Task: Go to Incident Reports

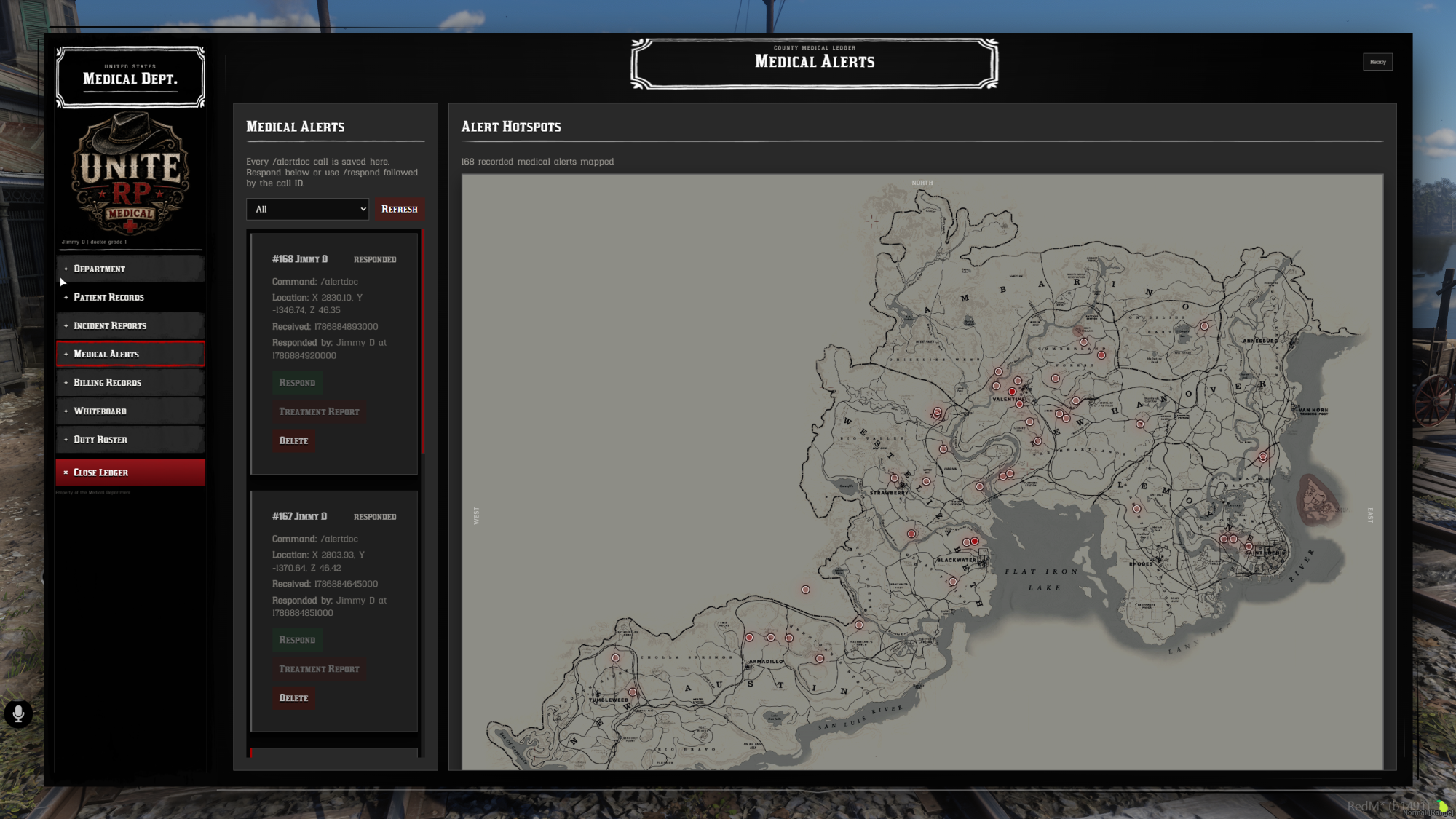Action: [130, 325]
